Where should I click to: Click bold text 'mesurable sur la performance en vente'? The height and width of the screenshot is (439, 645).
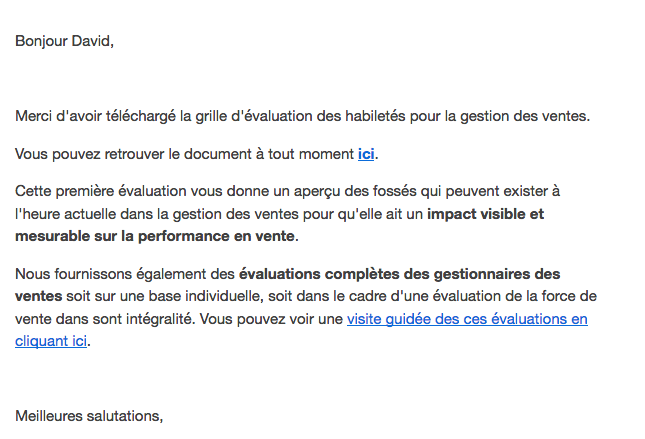(x=155, y=236)
